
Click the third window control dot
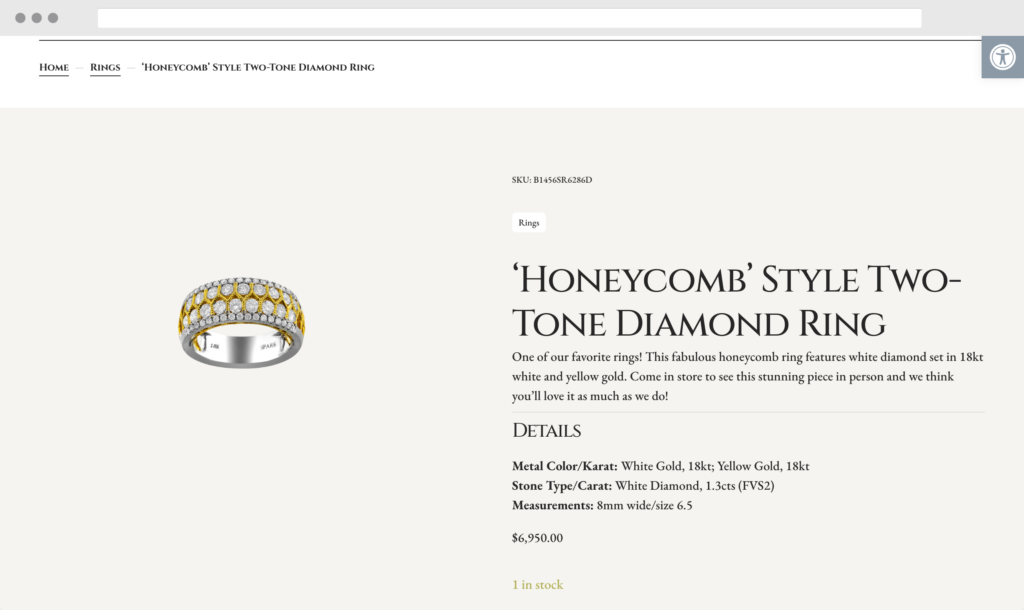pos(53,18)
